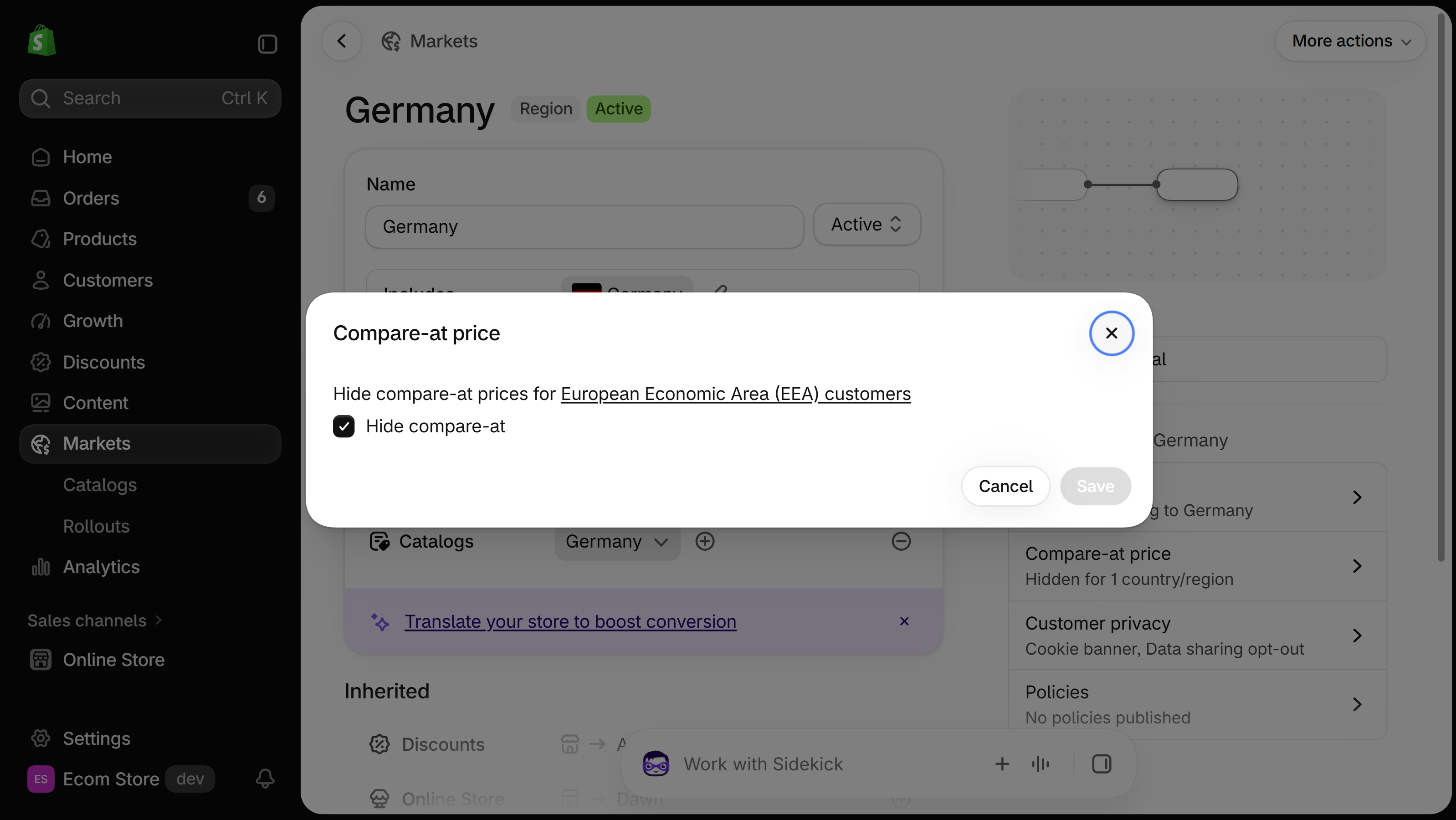Screen dimensions: 1456x820
Task: Uncheck the Hide compare-at checkbox
Action: [343, 426]
